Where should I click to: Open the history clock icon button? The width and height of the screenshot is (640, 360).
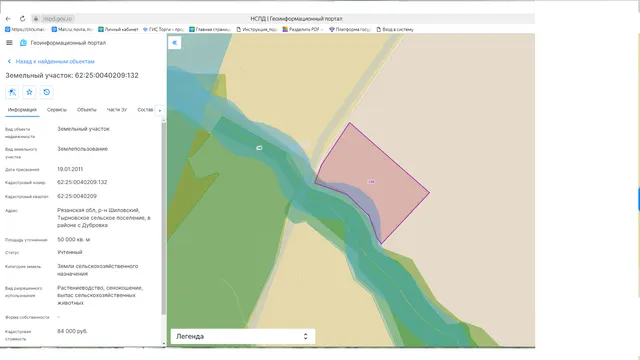(47, 92)
